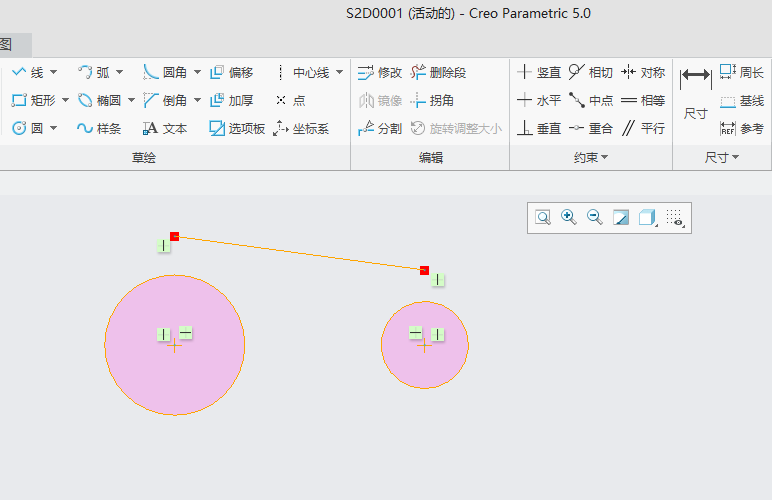Select the Delete Segment (删除段) tool
The image size is (772, 500).
tap(438, 73)
